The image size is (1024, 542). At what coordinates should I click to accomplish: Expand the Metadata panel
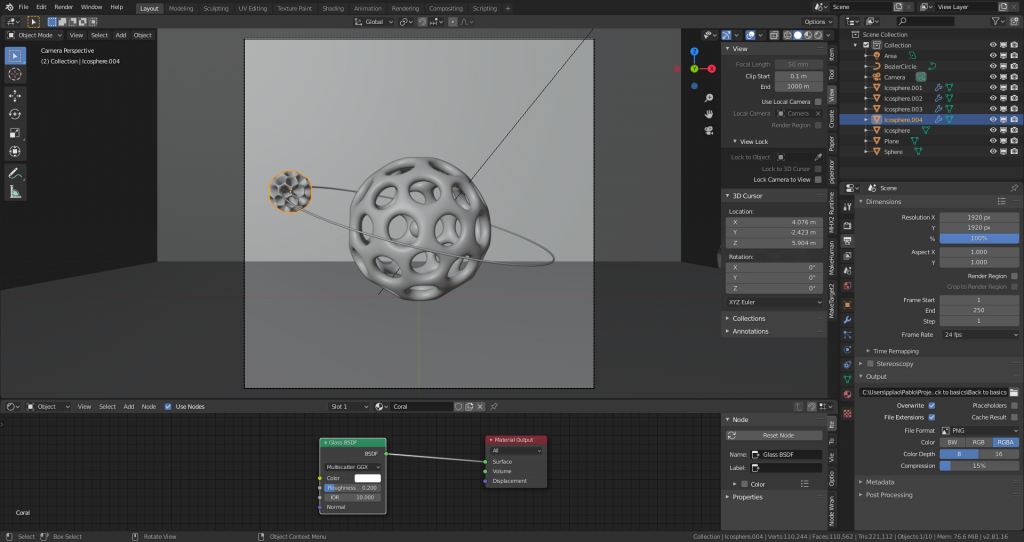click(880, 482)
